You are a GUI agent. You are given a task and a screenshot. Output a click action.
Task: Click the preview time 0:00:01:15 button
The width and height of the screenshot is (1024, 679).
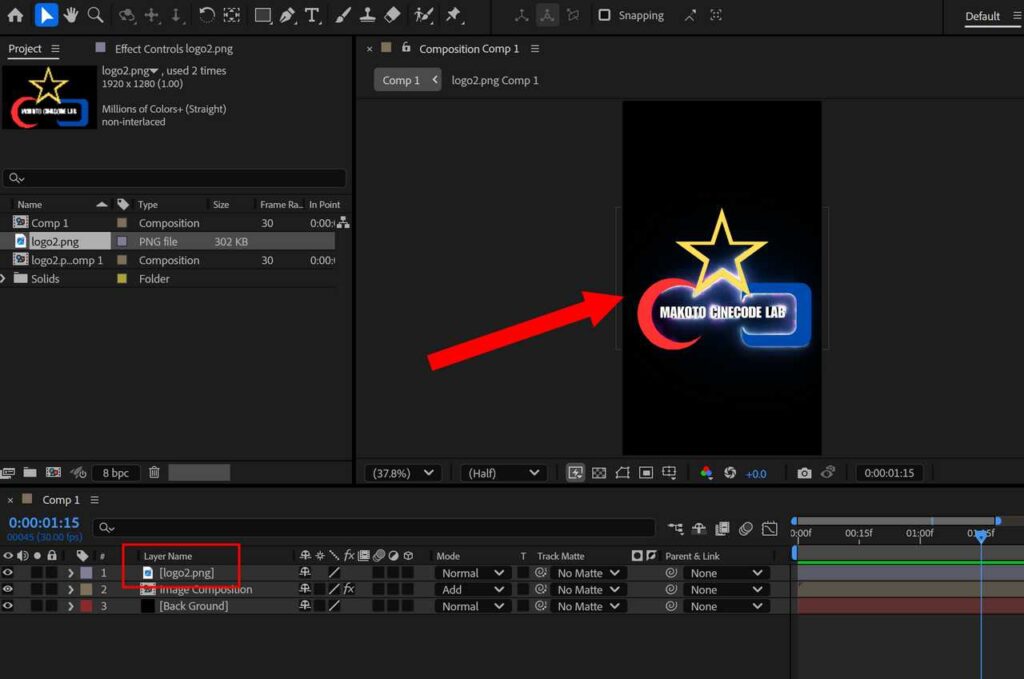tap(889, 473)
